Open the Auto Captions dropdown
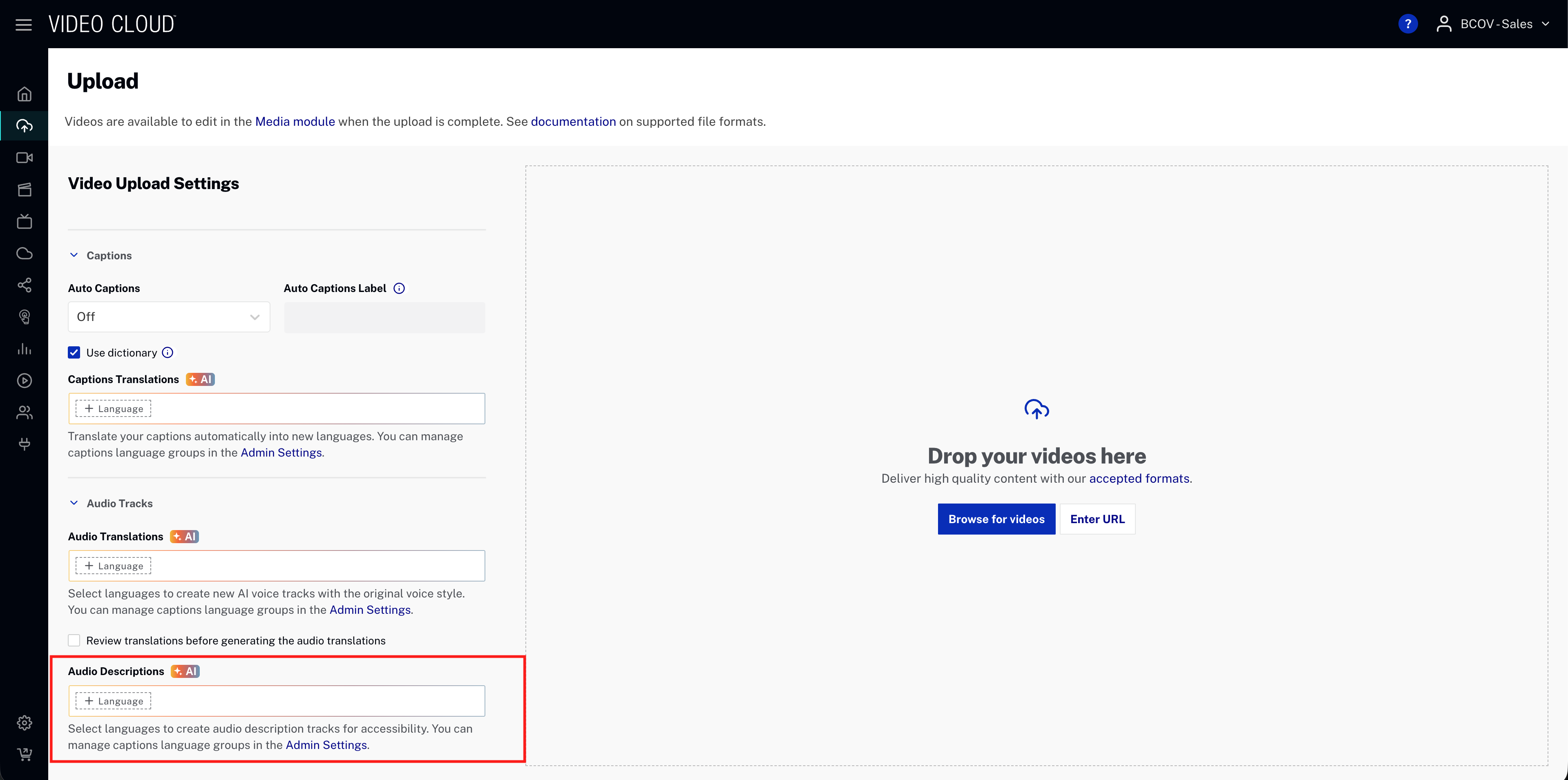Image resolution: width=1568 pixels, height=780 pixels. click(169, 316)
